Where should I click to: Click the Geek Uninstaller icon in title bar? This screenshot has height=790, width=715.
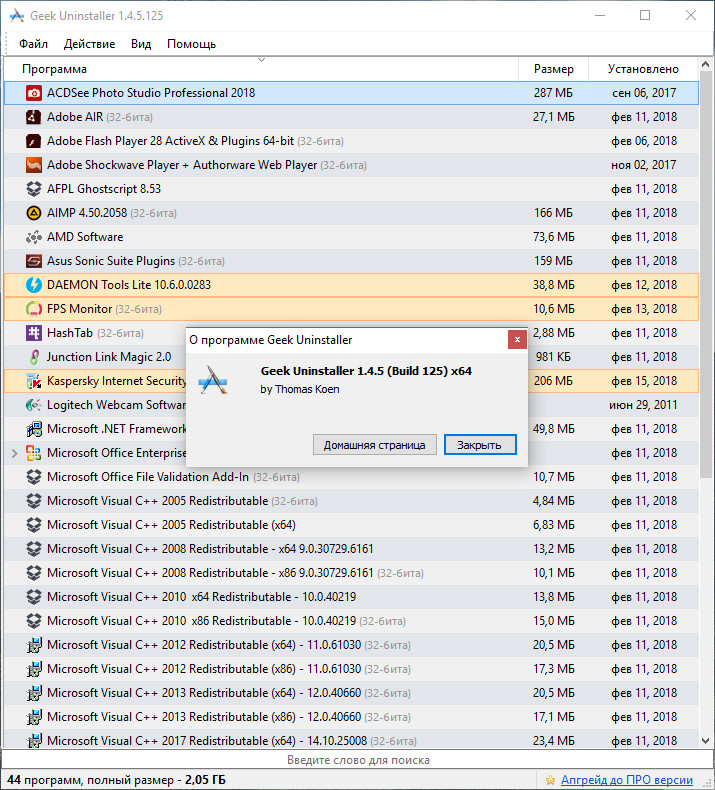17,16
